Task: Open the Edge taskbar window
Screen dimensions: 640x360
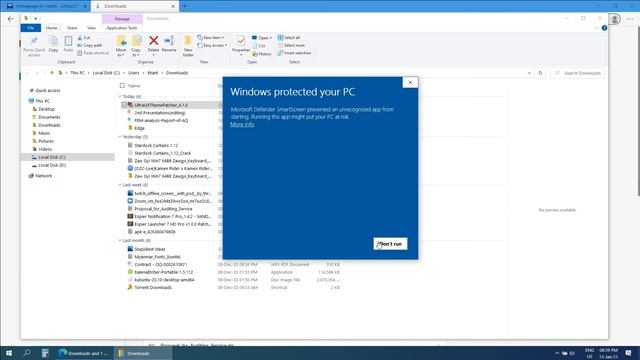Action: [84, 353]
